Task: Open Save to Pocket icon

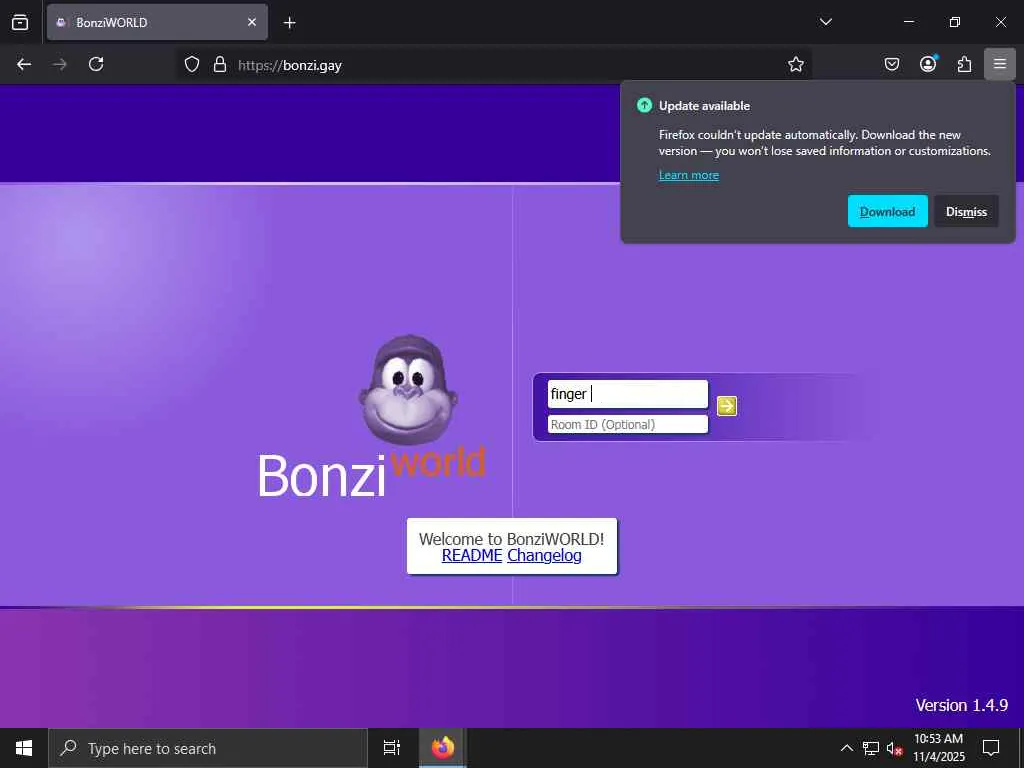Action: [891, 64]
